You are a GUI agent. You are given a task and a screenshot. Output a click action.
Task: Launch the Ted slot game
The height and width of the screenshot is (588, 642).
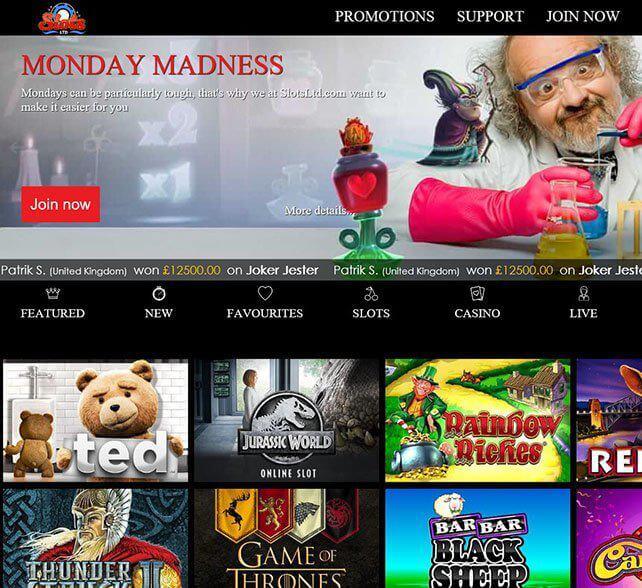(95, 421)
